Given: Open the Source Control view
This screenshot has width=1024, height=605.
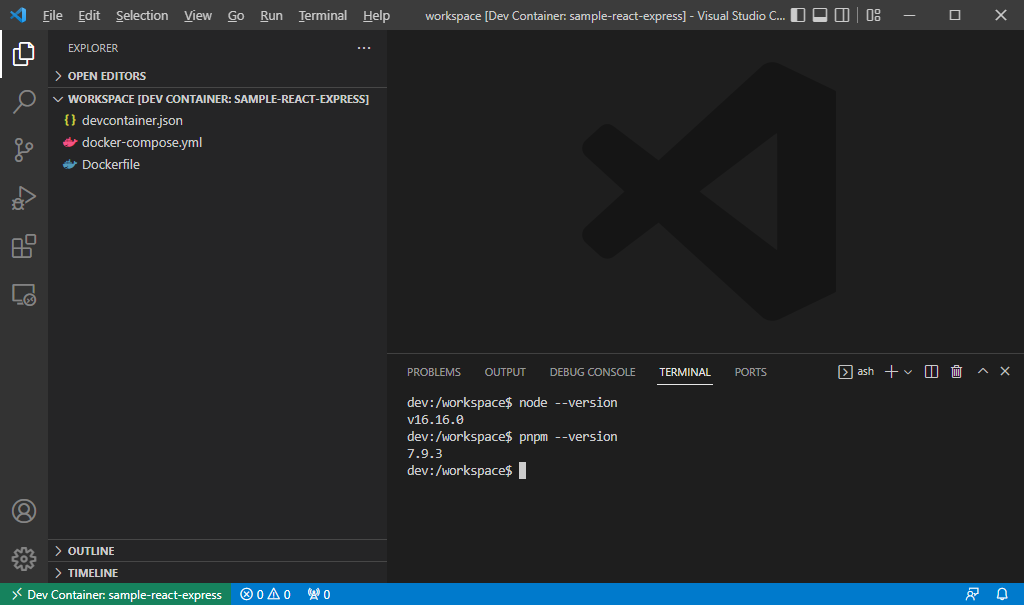Looking at the screenshot, I should [x=24, y=150].
